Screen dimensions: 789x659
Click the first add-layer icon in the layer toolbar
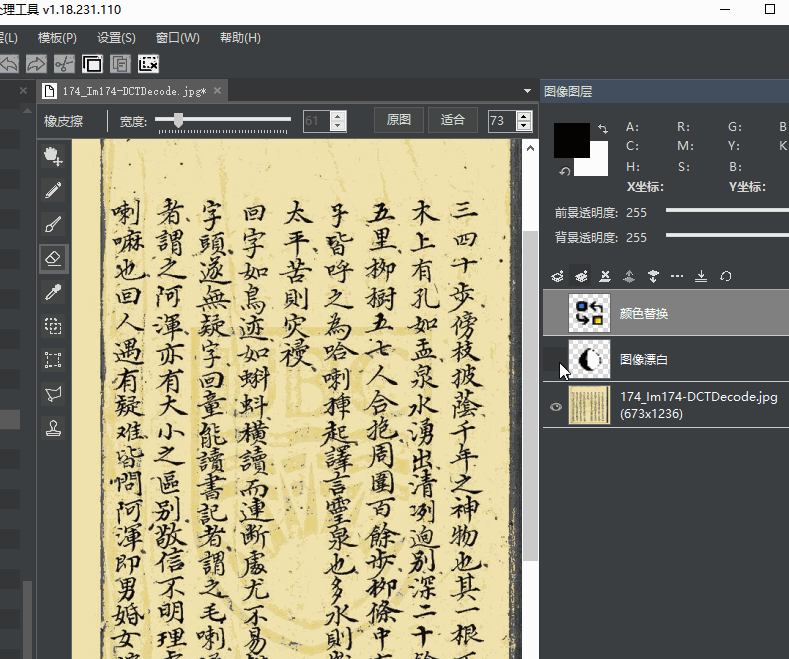tap(557, 276)
